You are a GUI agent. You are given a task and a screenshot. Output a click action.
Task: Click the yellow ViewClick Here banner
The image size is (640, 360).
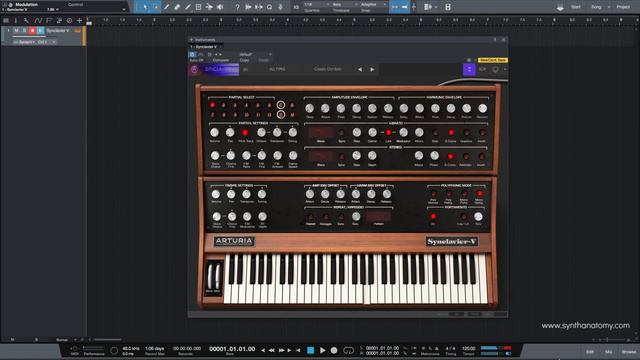tap(493, 60)
